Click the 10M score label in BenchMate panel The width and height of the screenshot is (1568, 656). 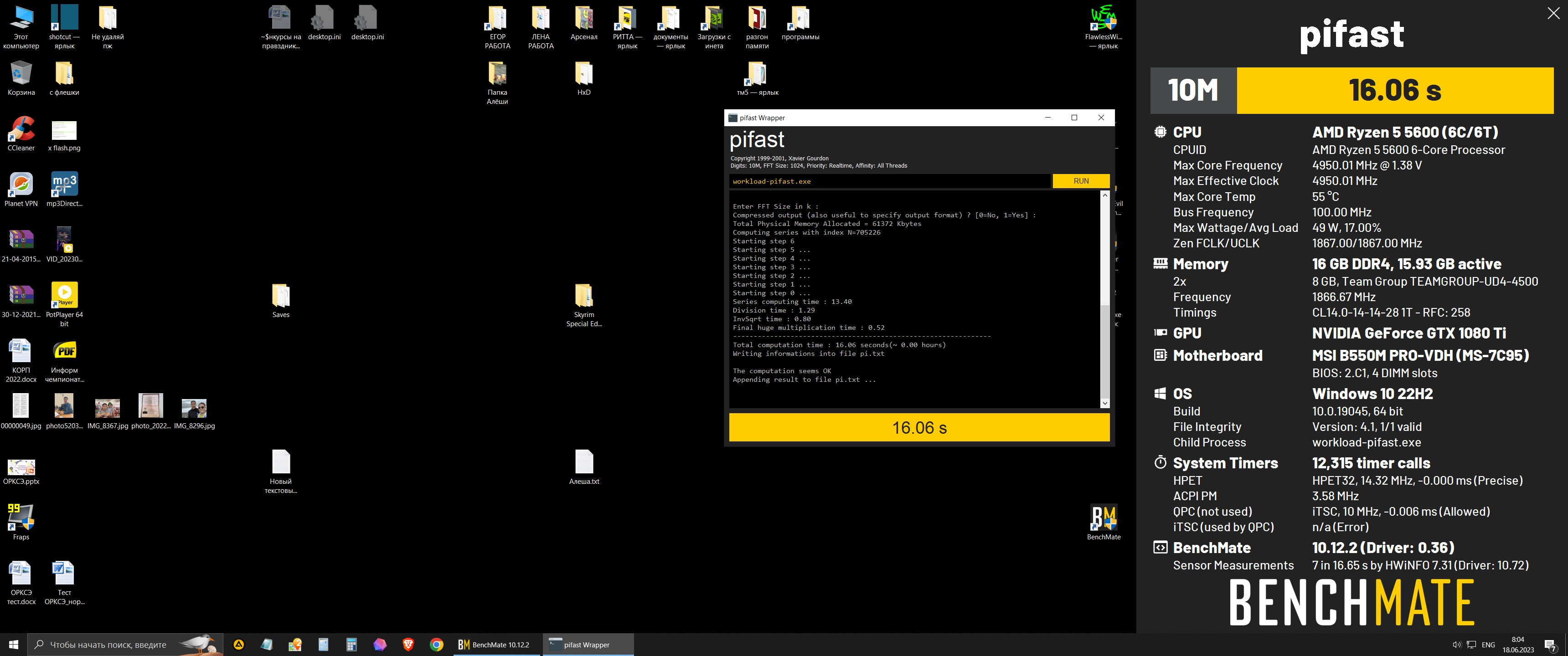1193,90
